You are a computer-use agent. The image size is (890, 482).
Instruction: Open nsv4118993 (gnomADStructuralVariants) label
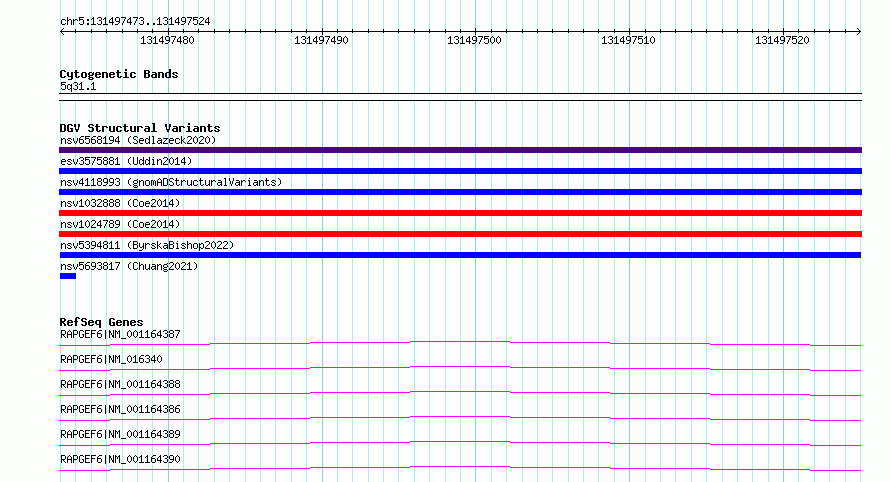pyautogui.click(x=171, y=182)
